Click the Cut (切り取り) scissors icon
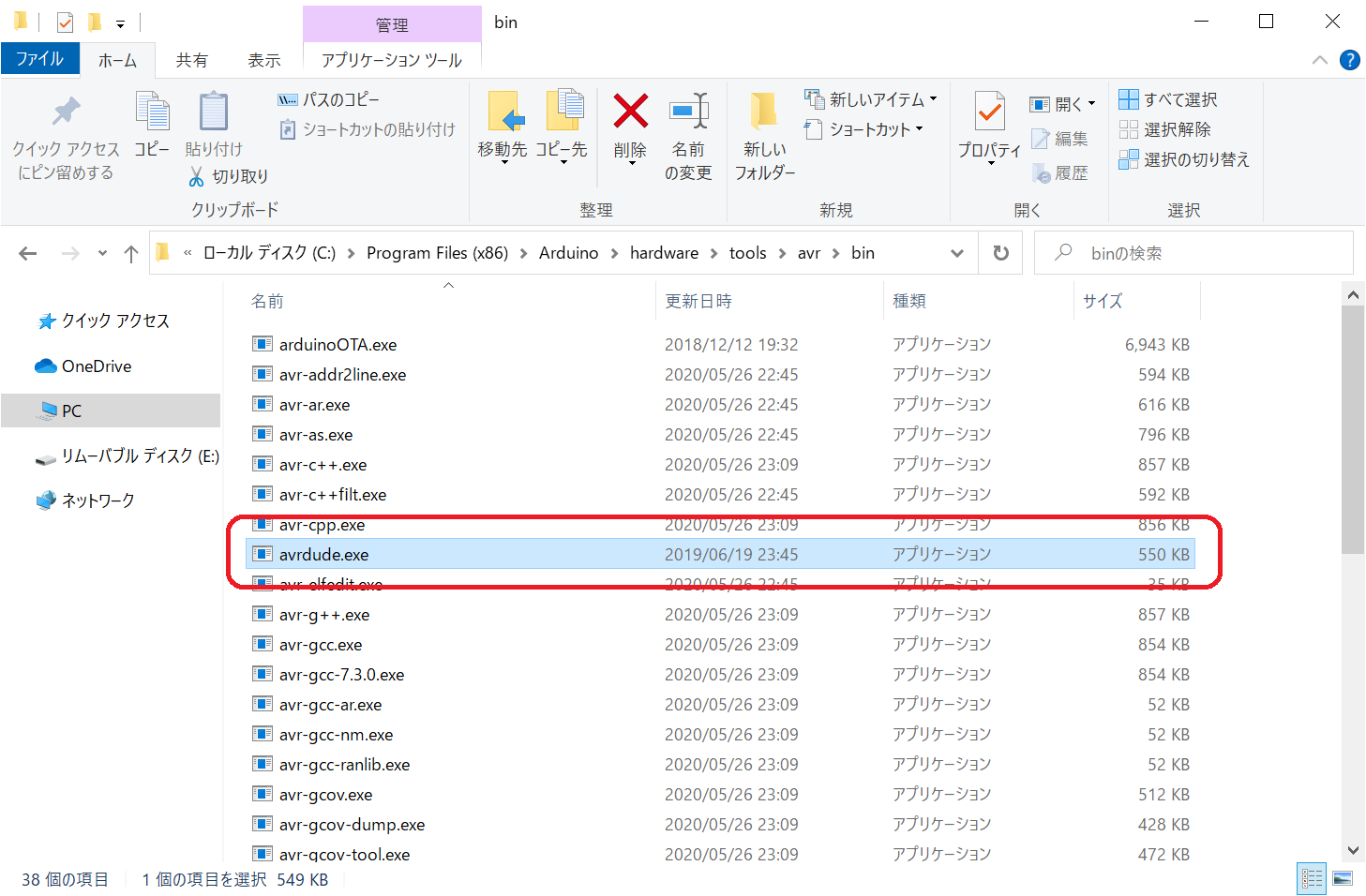 (196, 176)
